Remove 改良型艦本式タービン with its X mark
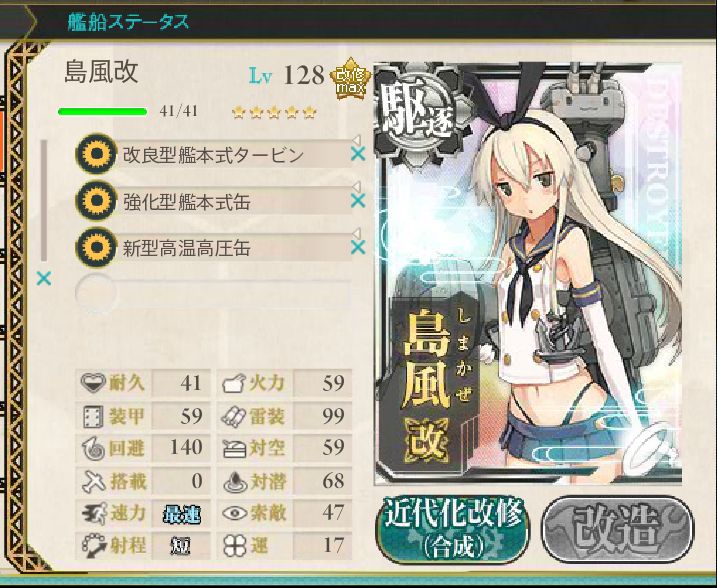Viewport: 717px width, 588px height. [358, 154]
